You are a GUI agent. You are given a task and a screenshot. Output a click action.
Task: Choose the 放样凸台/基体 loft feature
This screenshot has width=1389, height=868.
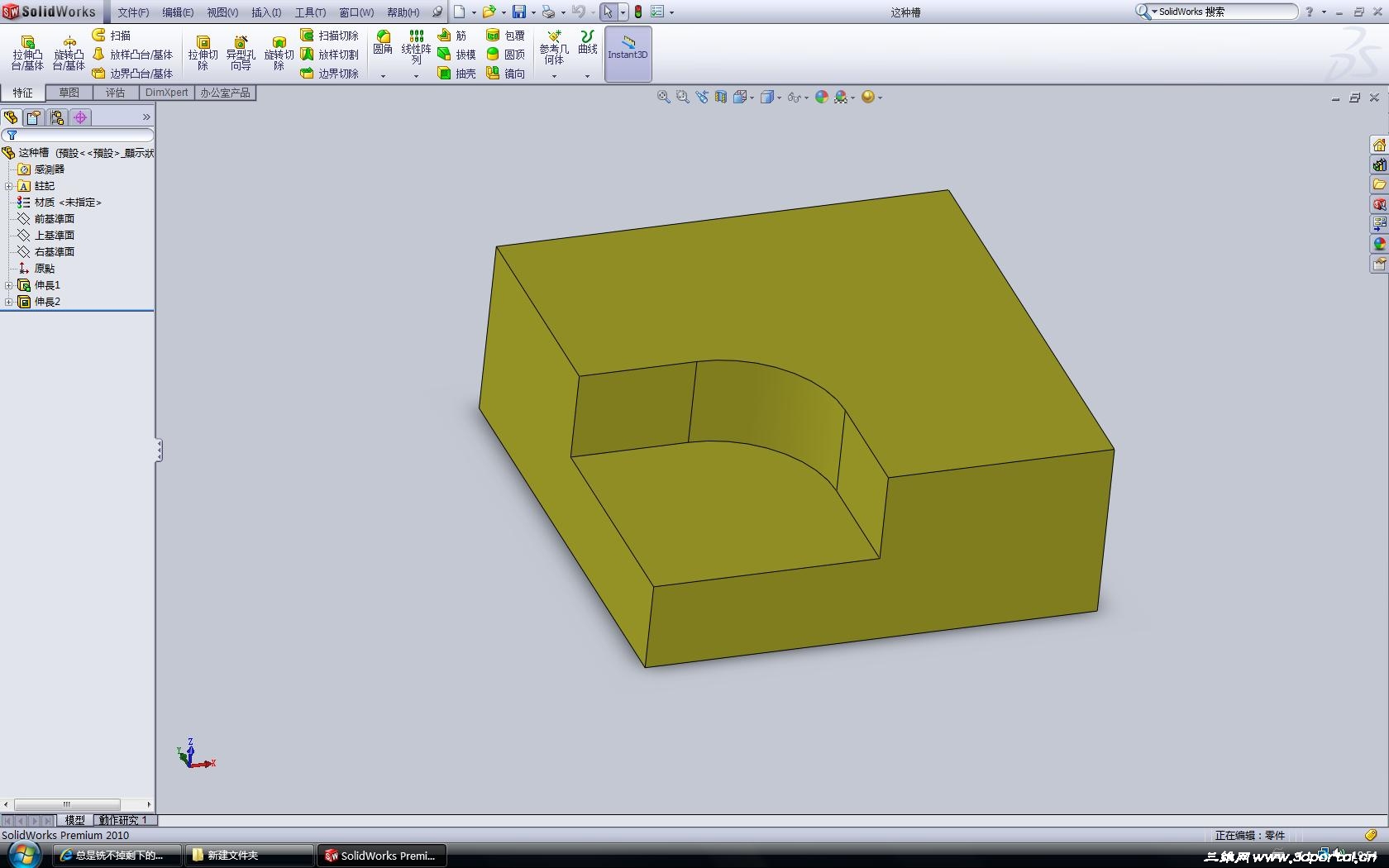coord(132,55)
